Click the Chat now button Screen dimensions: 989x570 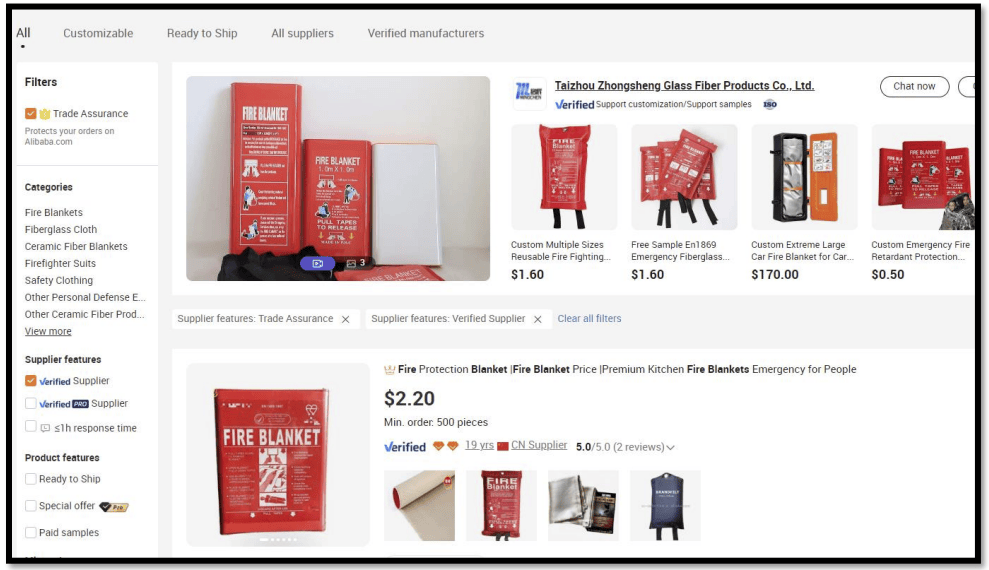tap(915, 86)
